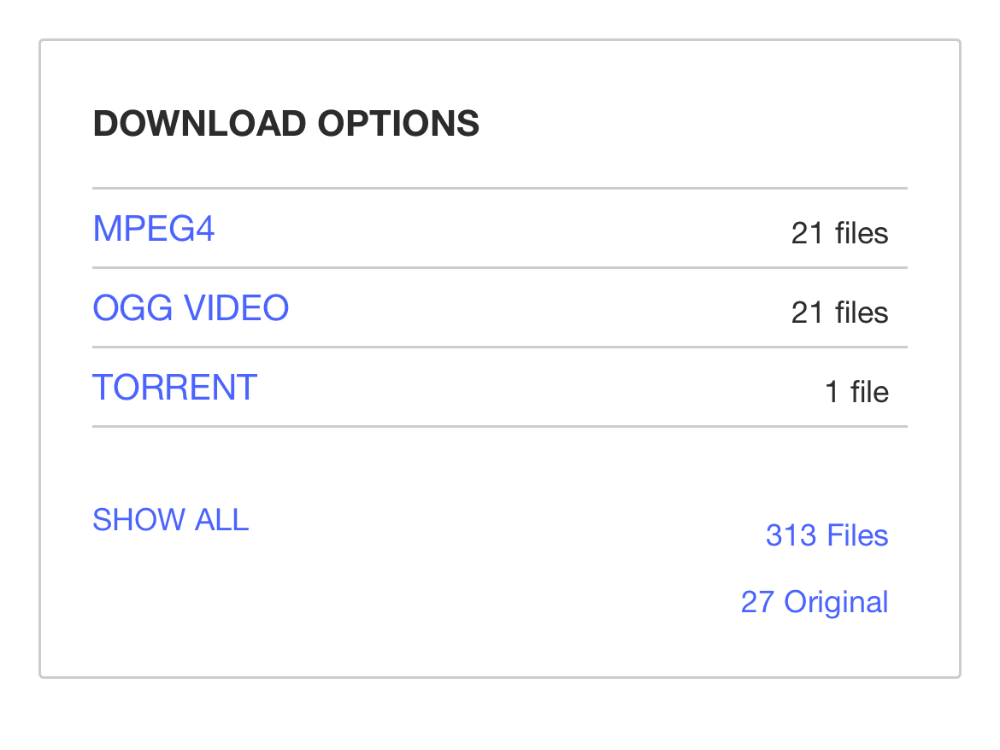
Task: Choose the OGG VIDEO format name
Action: click(190, 308)
